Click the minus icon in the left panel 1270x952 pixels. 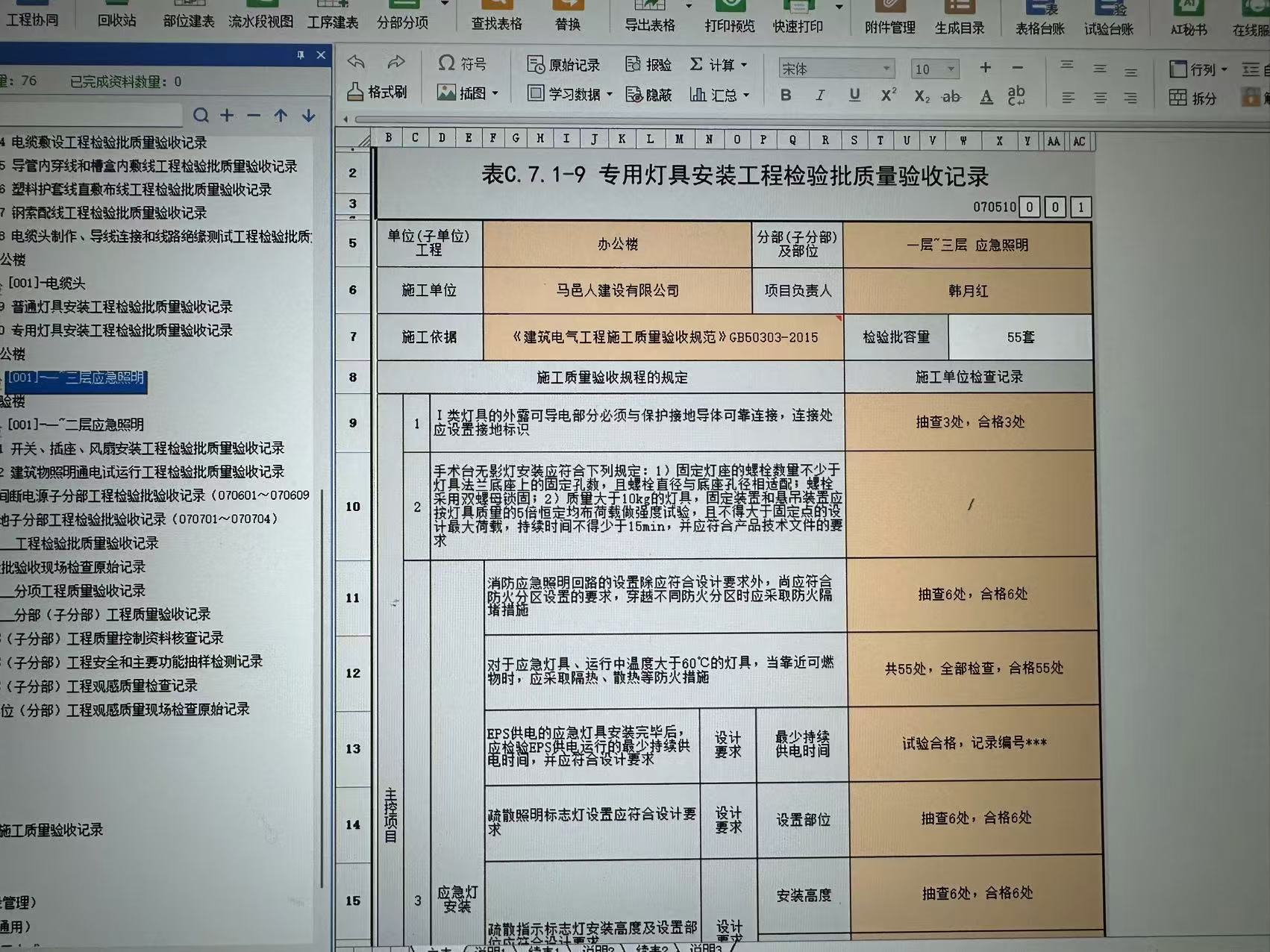[x=254, y=116]
